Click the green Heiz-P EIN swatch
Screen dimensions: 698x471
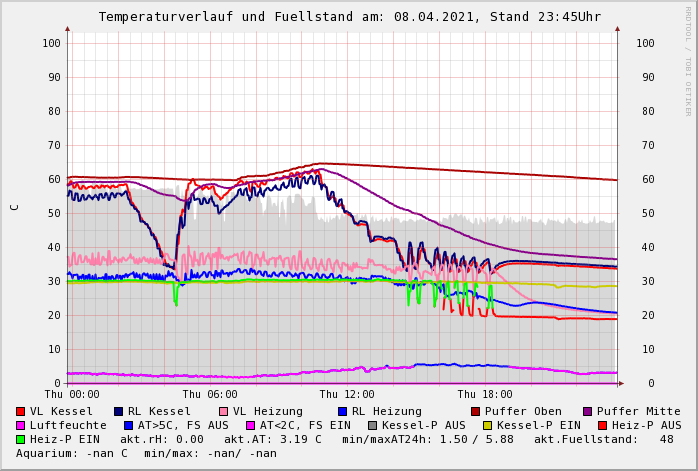point(21,440)
